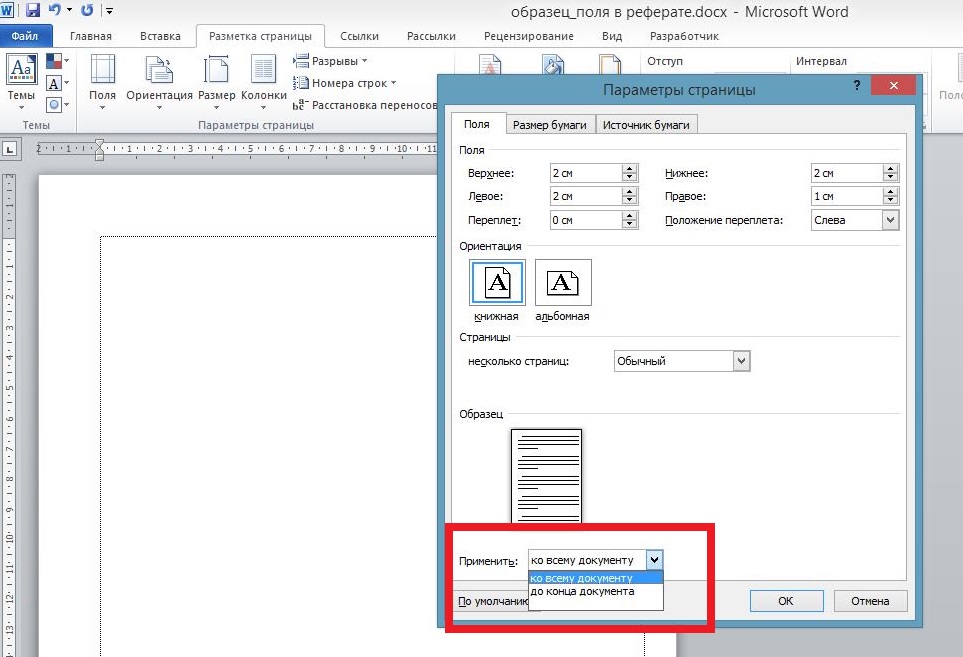Click the tab selector icon left of ruler
The height and width of the screenshot is (657, 963).
[x=10, y=149]
